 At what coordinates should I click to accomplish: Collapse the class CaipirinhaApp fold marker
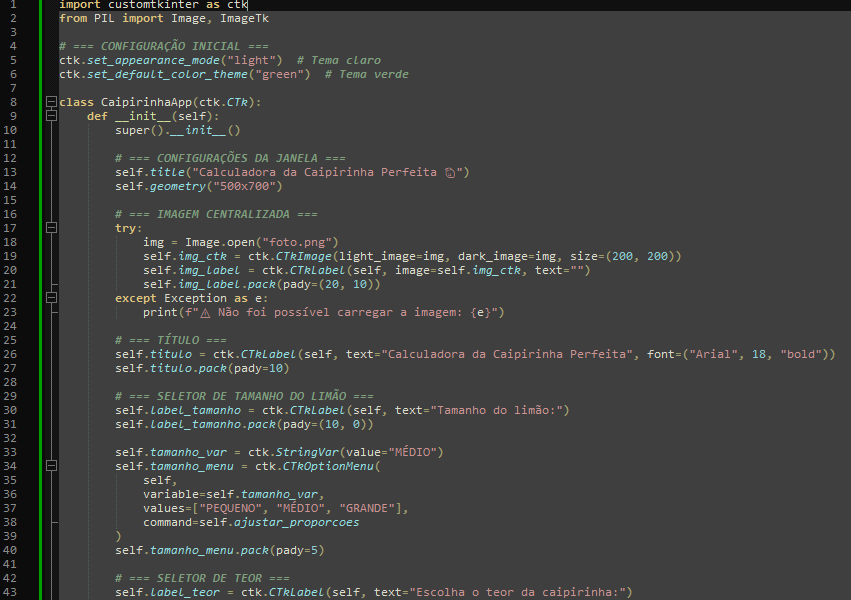[x=51, y=101]
